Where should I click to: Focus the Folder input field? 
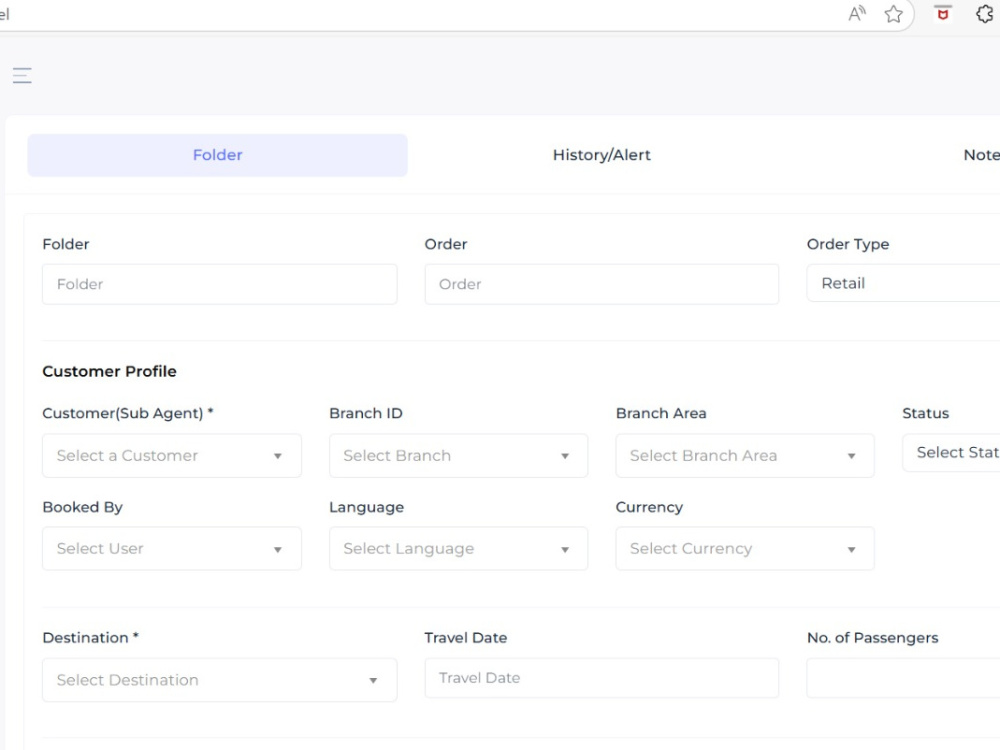click(219, 284)
